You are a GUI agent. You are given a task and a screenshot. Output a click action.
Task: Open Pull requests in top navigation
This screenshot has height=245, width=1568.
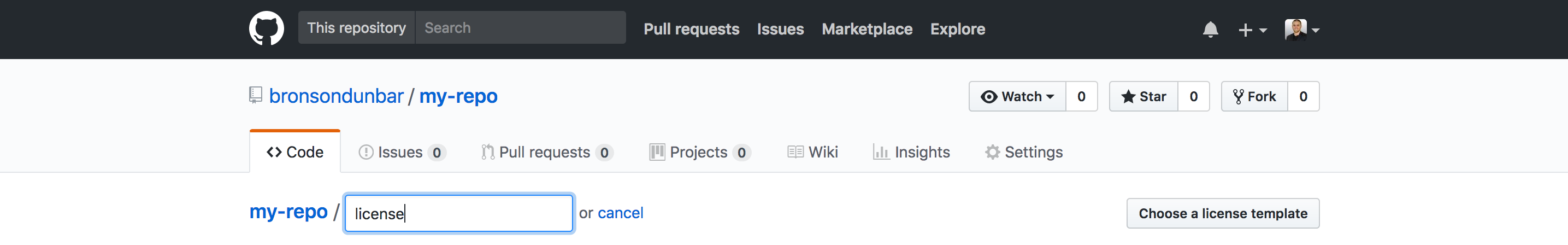pos(691,29)
